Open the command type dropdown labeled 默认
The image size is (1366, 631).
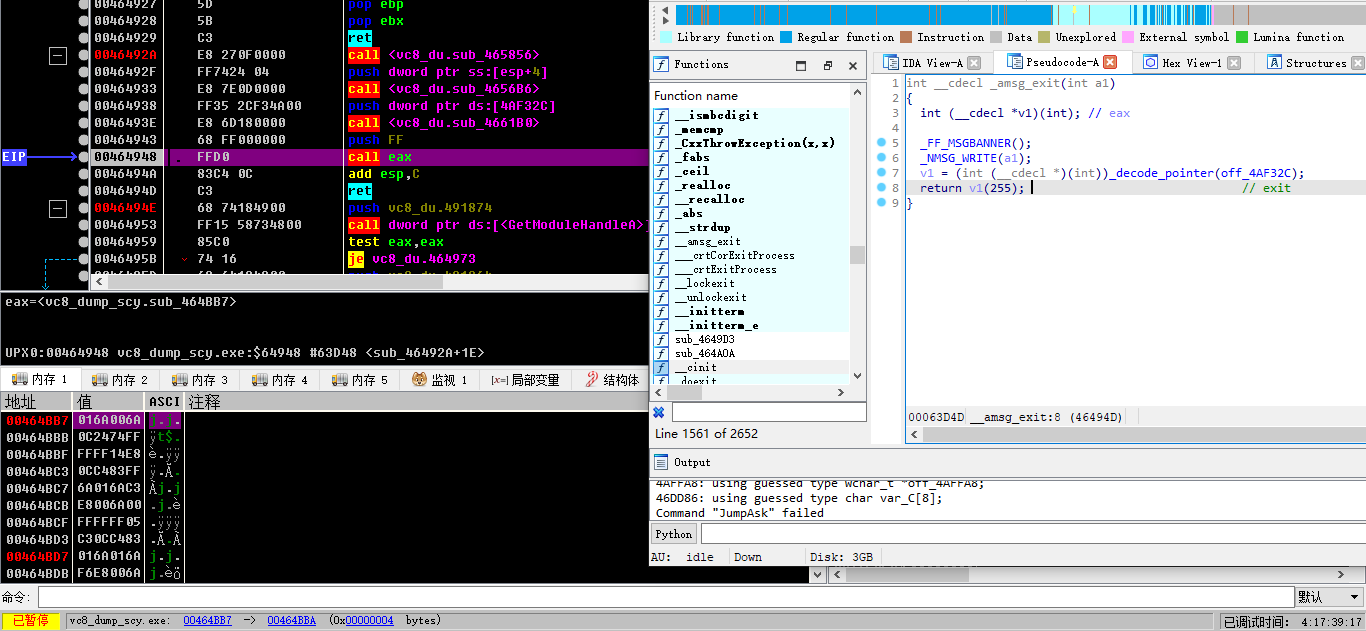point(1328,597)
